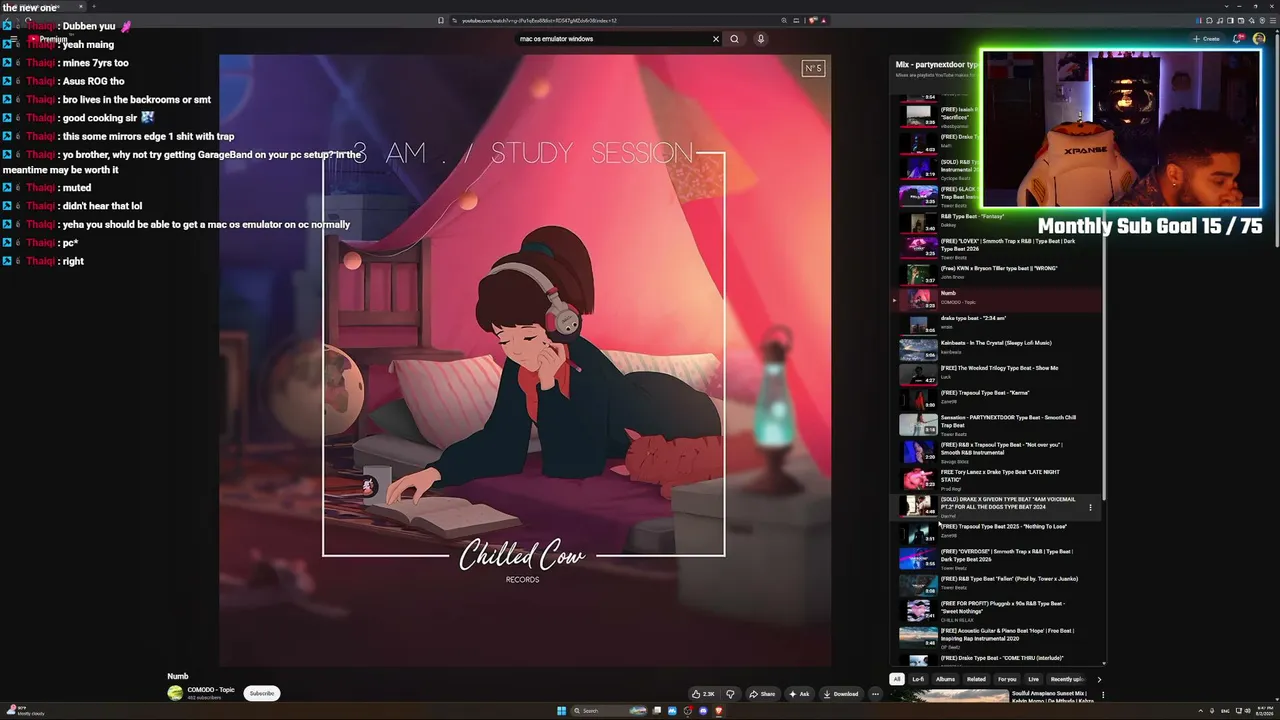Clear the YouTube search box text

[716, 39]
